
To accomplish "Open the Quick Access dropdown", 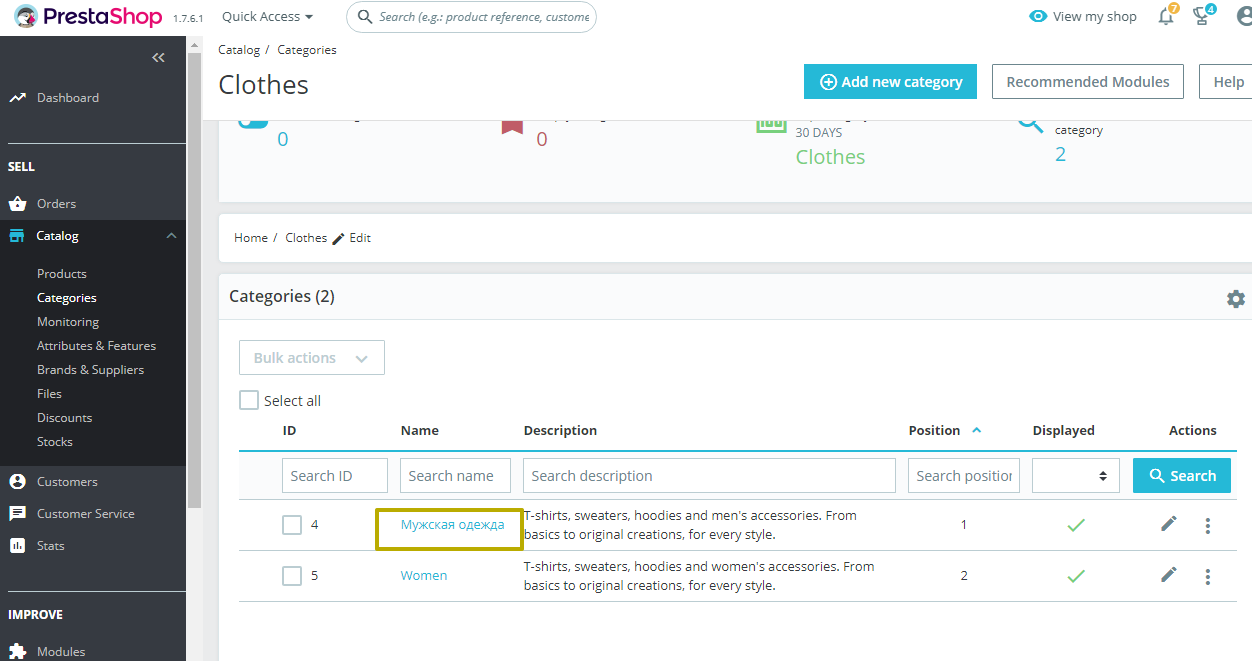I will [x=267, y=17].
